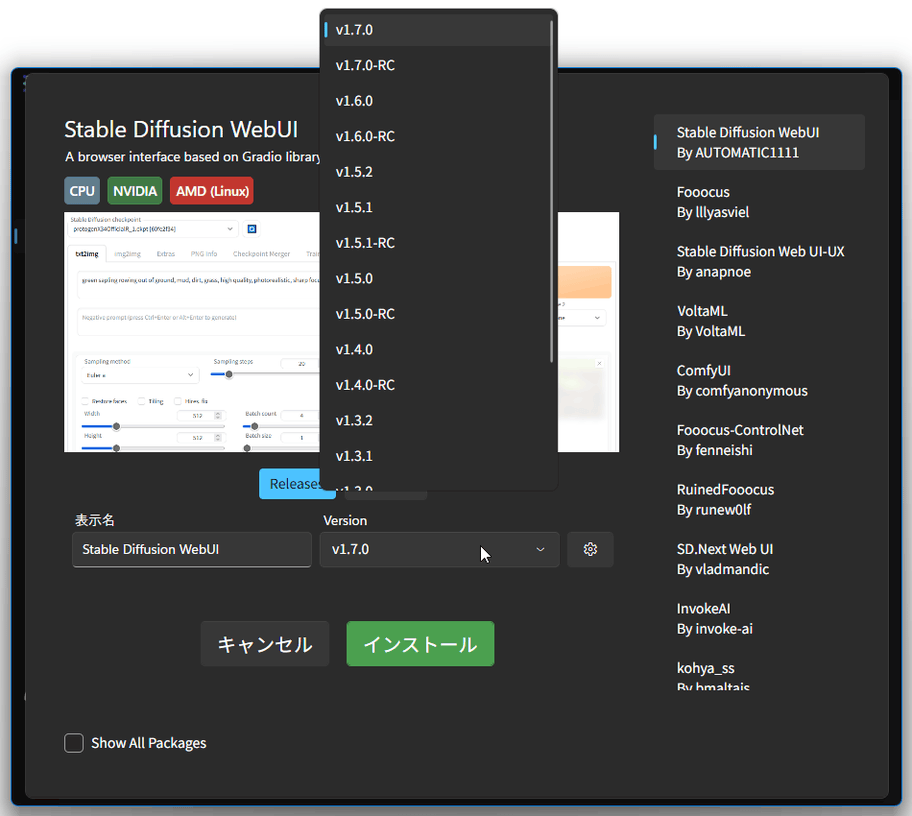
Task: Select InvokeAI by invoke-ai
Action: 759,618
